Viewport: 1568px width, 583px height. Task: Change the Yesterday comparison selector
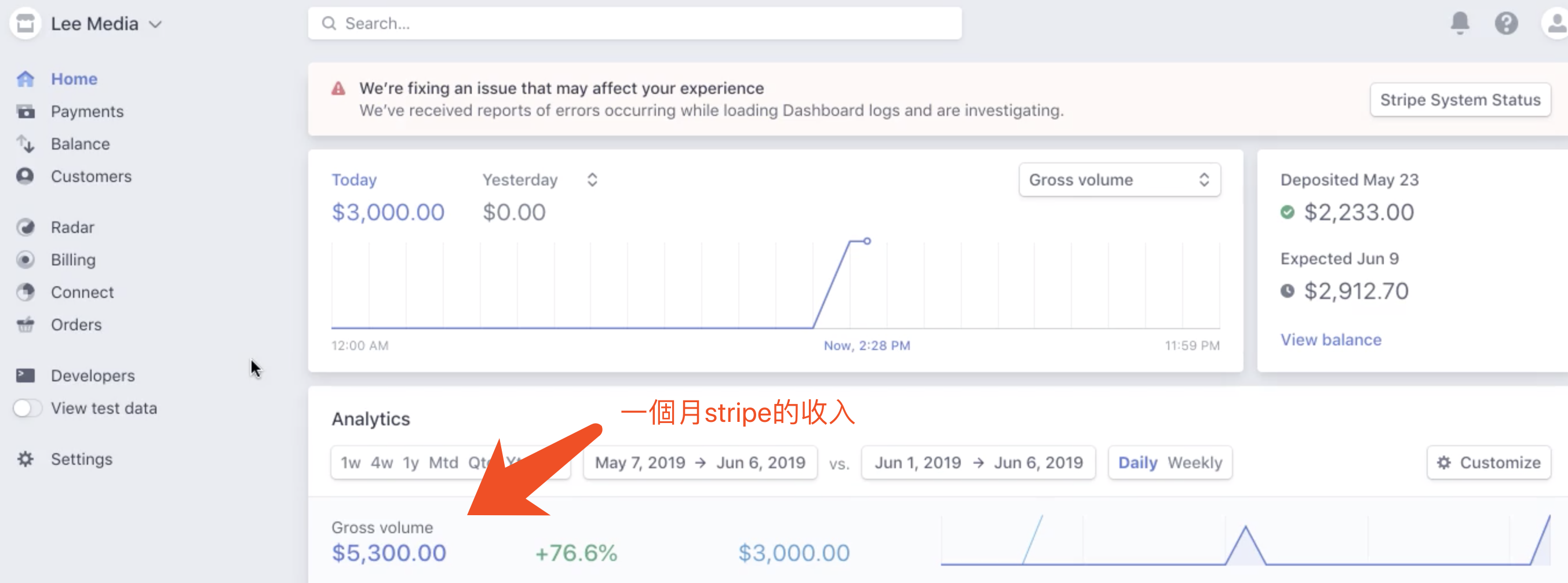[x=592, y=180]
